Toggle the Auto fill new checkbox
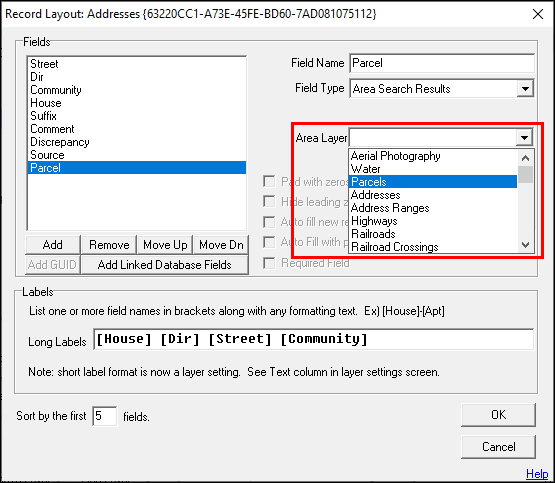 pos(269,222)
